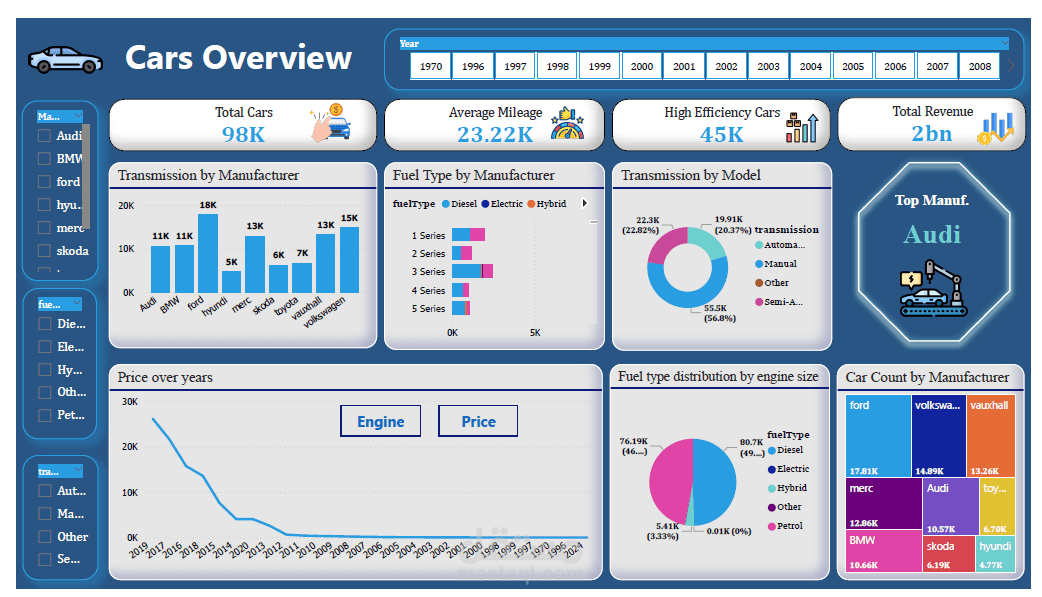This screenshot has height=597, width=1042.
Task: Click the Total Cars 98K card
Action: coord(243,124)
